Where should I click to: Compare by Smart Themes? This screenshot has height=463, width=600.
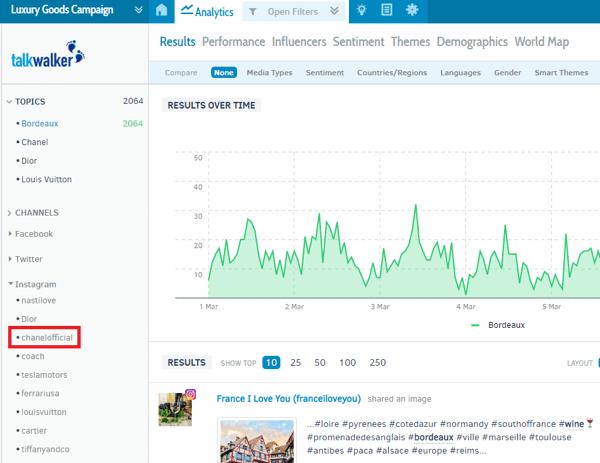(561, 73)
